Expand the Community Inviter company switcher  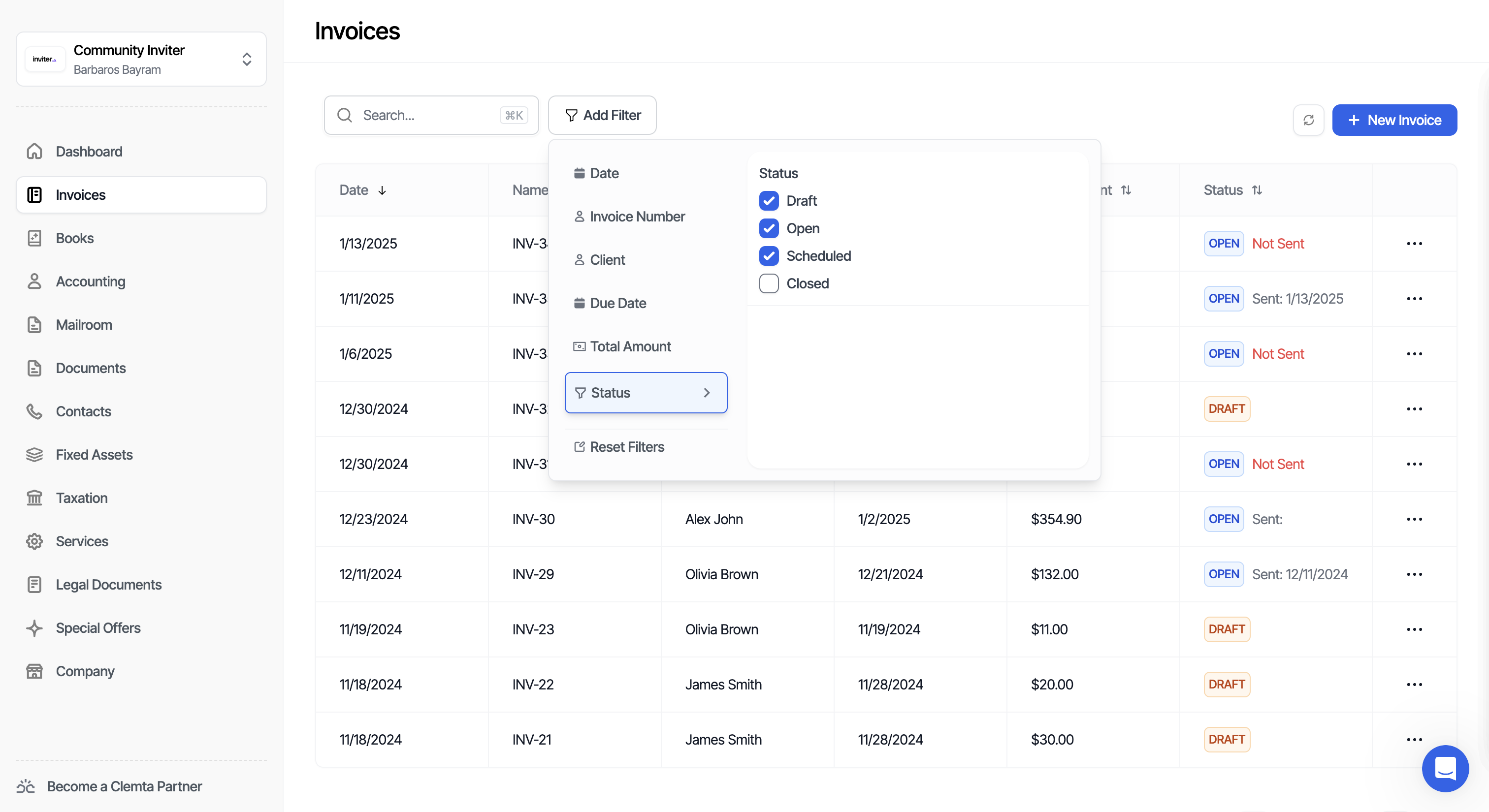pyautogui.click(x=247, y=59)
